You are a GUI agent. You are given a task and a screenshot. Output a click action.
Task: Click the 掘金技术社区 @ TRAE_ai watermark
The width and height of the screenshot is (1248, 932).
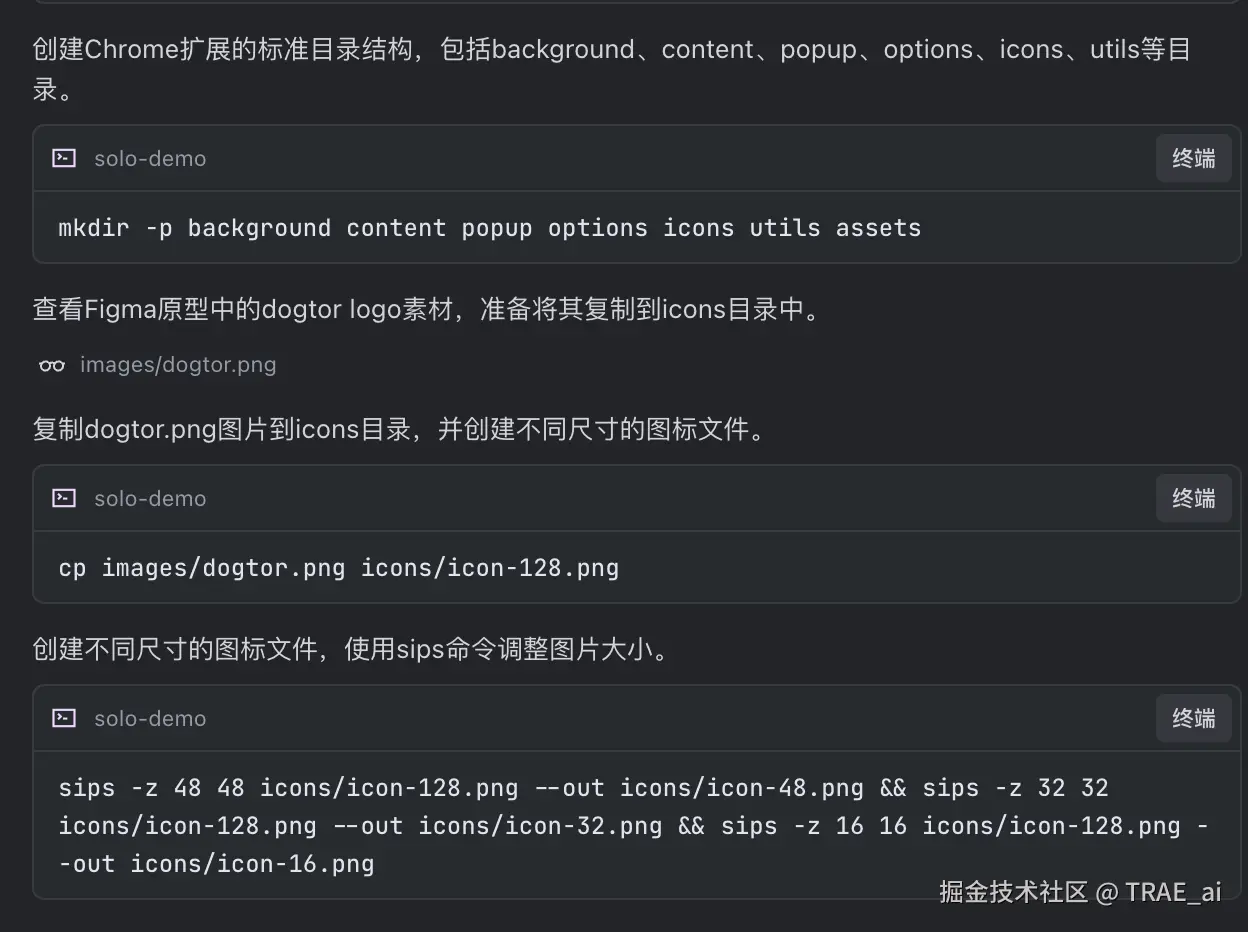click(x=1080, y=892)
